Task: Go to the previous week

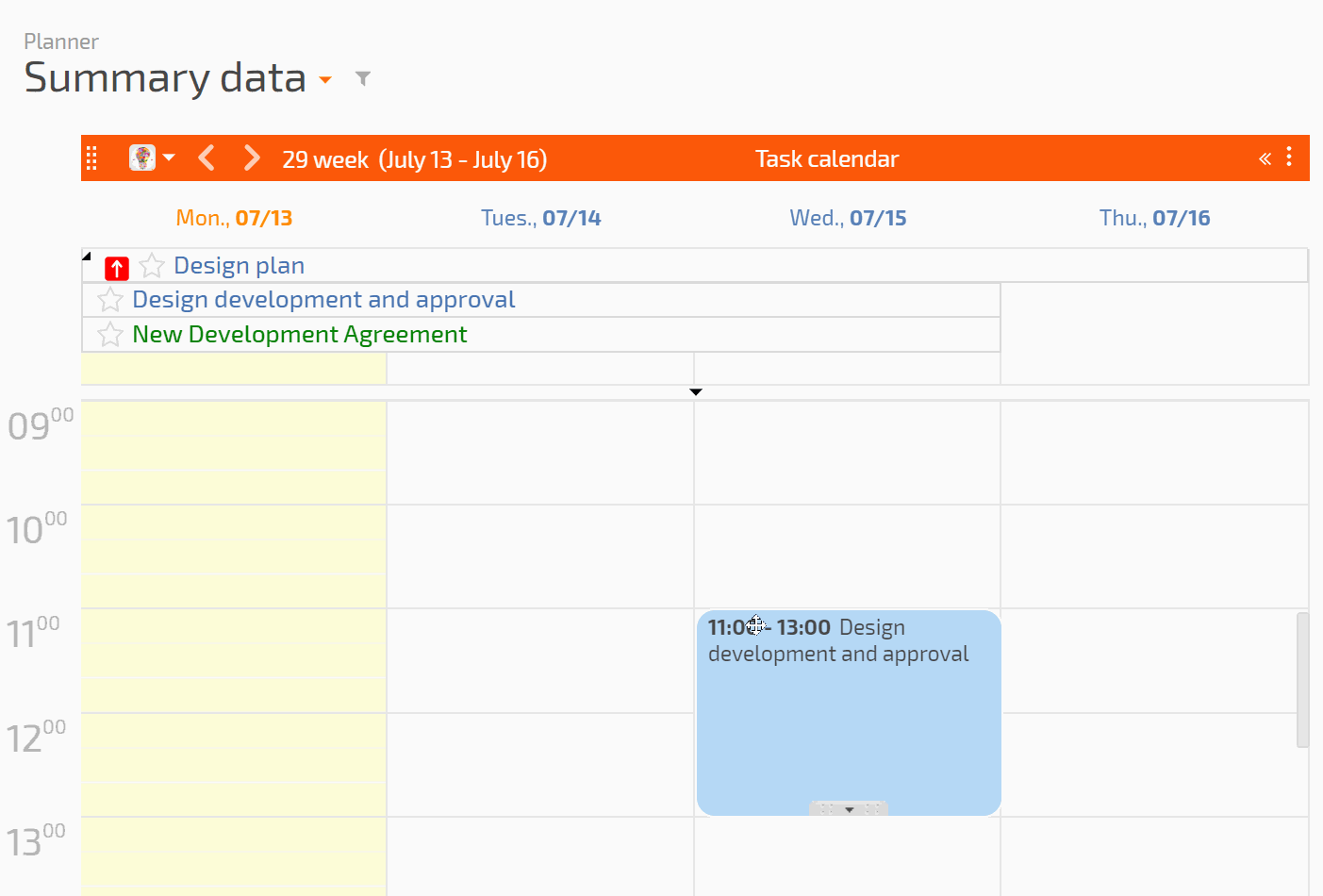Action: pyautogui.click(x=207, y=158)
